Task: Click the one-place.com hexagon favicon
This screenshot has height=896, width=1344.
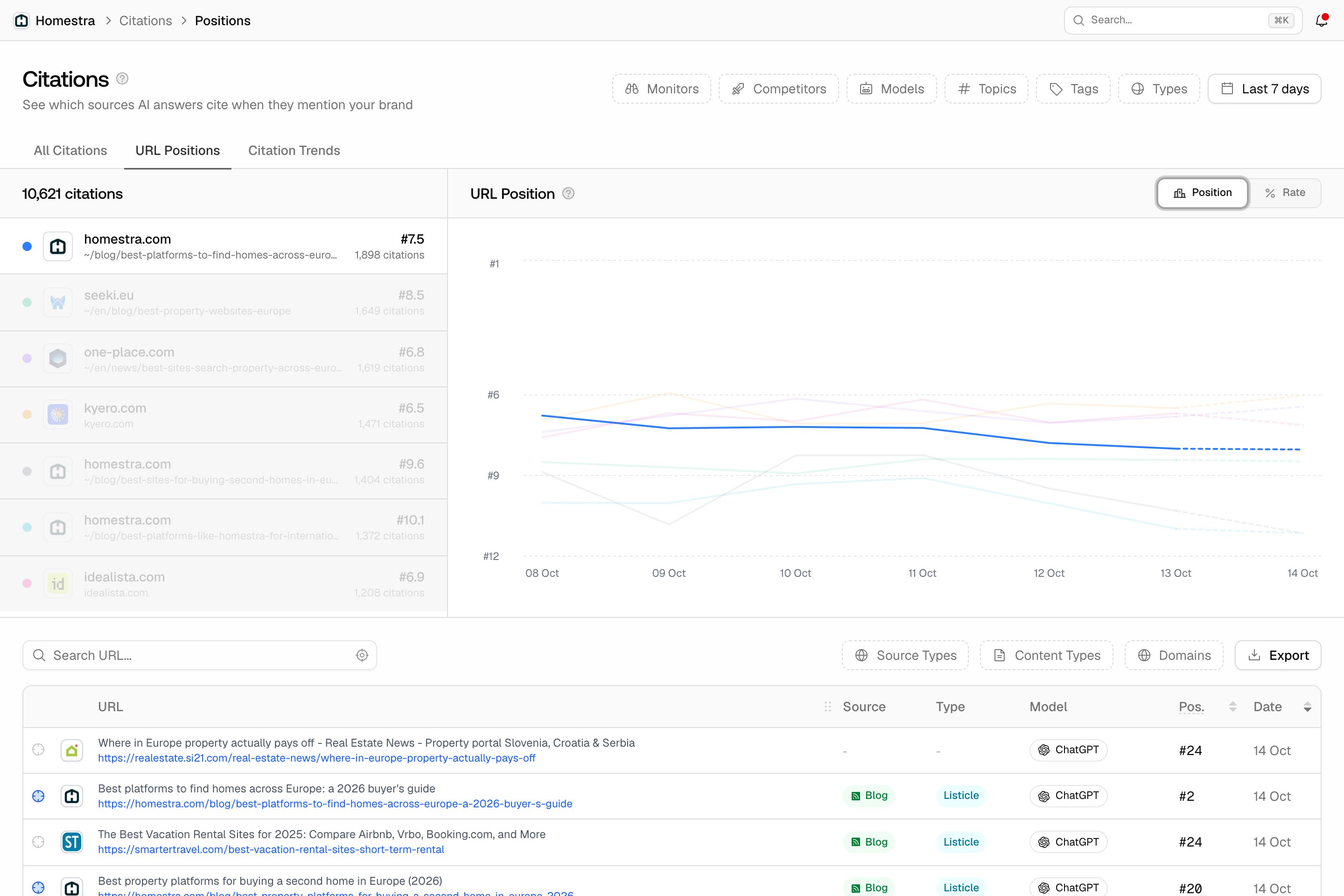Action: point(58,358)
